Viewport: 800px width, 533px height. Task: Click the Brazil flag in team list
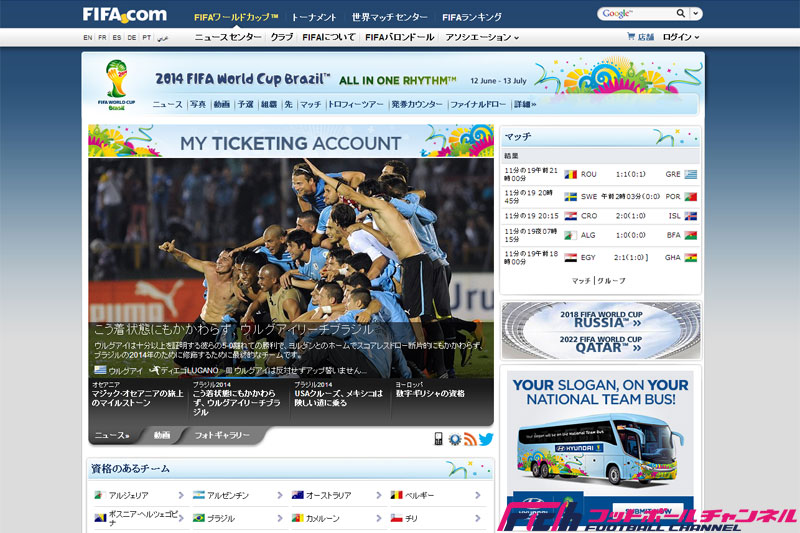(x=199, y=518)
